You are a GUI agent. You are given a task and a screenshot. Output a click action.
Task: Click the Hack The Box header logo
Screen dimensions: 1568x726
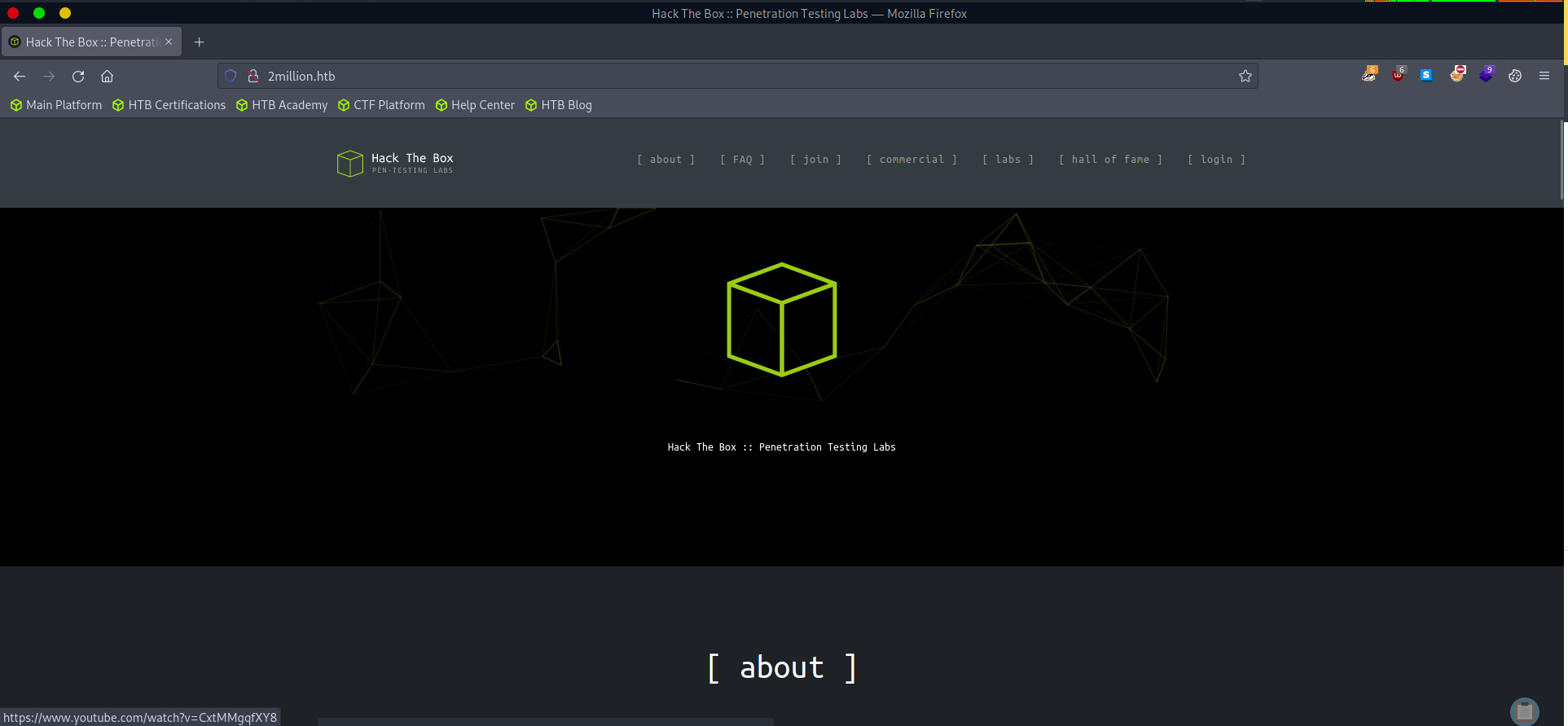(395, 163)
